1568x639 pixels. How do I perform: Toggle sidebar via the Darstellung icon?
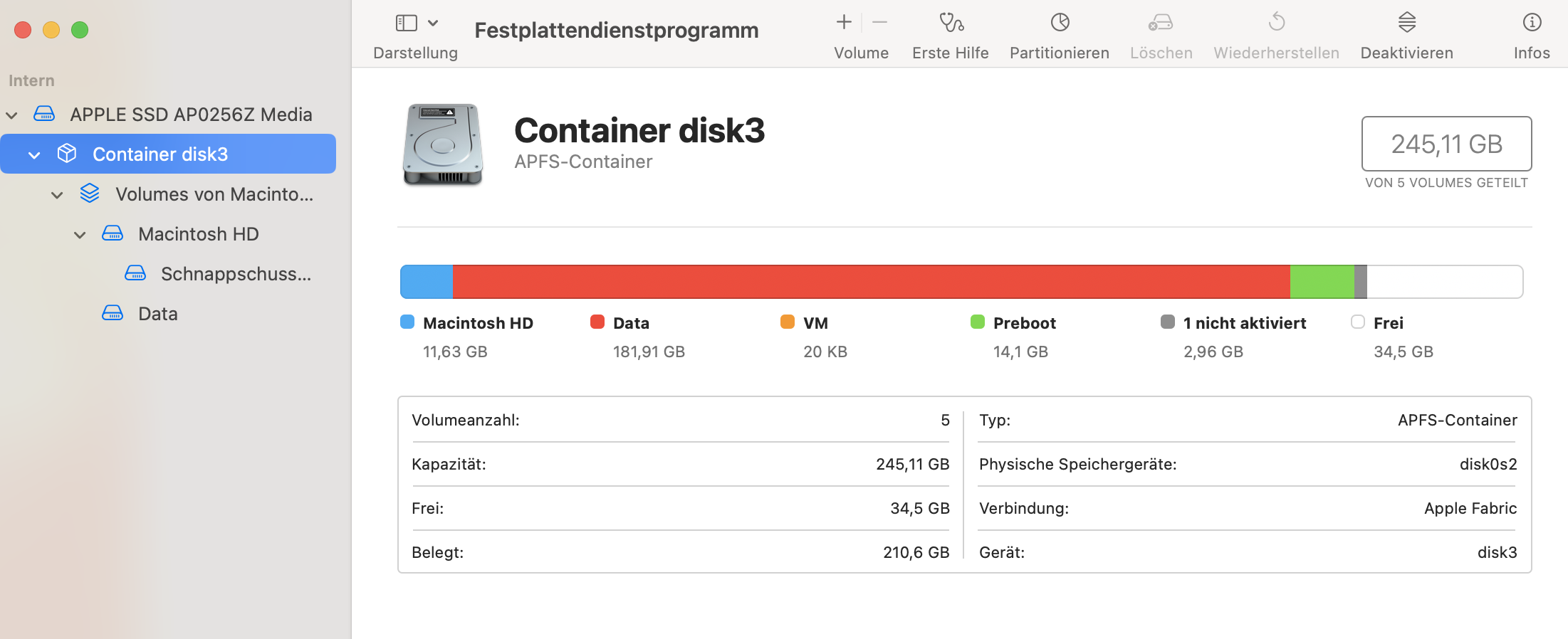click(406, 23)
